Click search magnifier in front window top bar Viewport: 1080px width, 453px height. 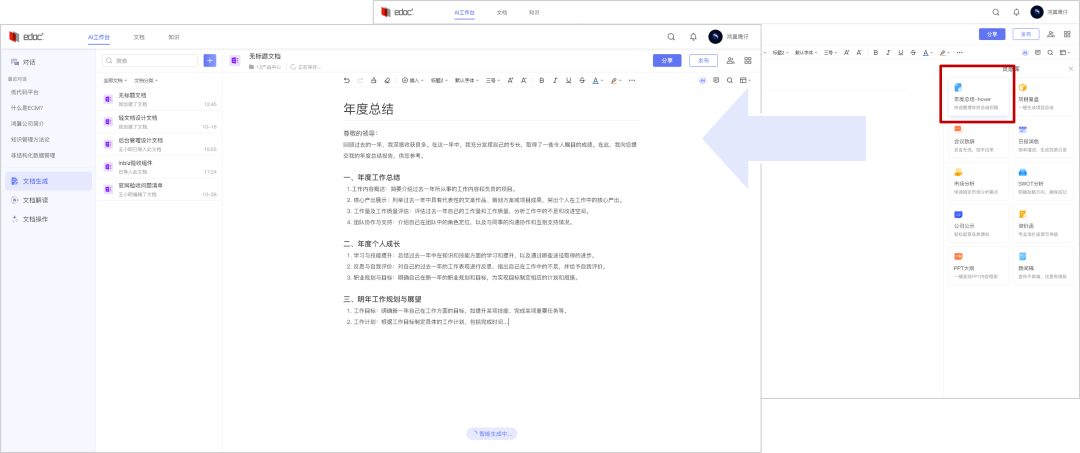(x=672, y=37)
